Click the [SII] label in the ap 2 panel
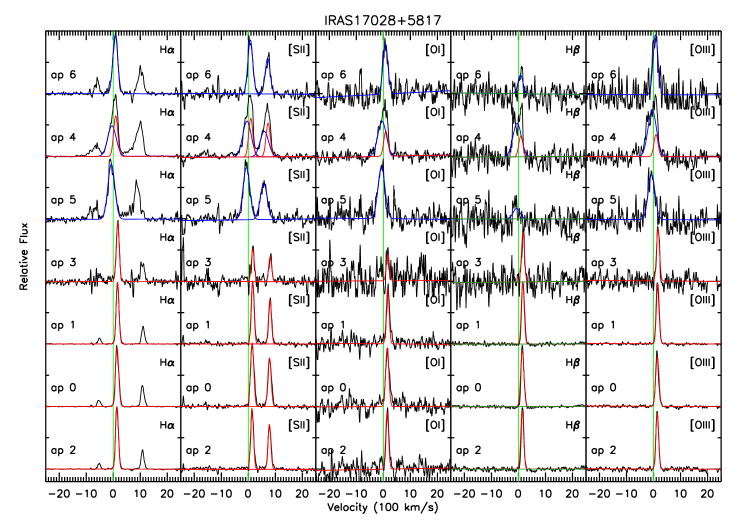This screenshot has width=747, height=523. coord(299,425)
